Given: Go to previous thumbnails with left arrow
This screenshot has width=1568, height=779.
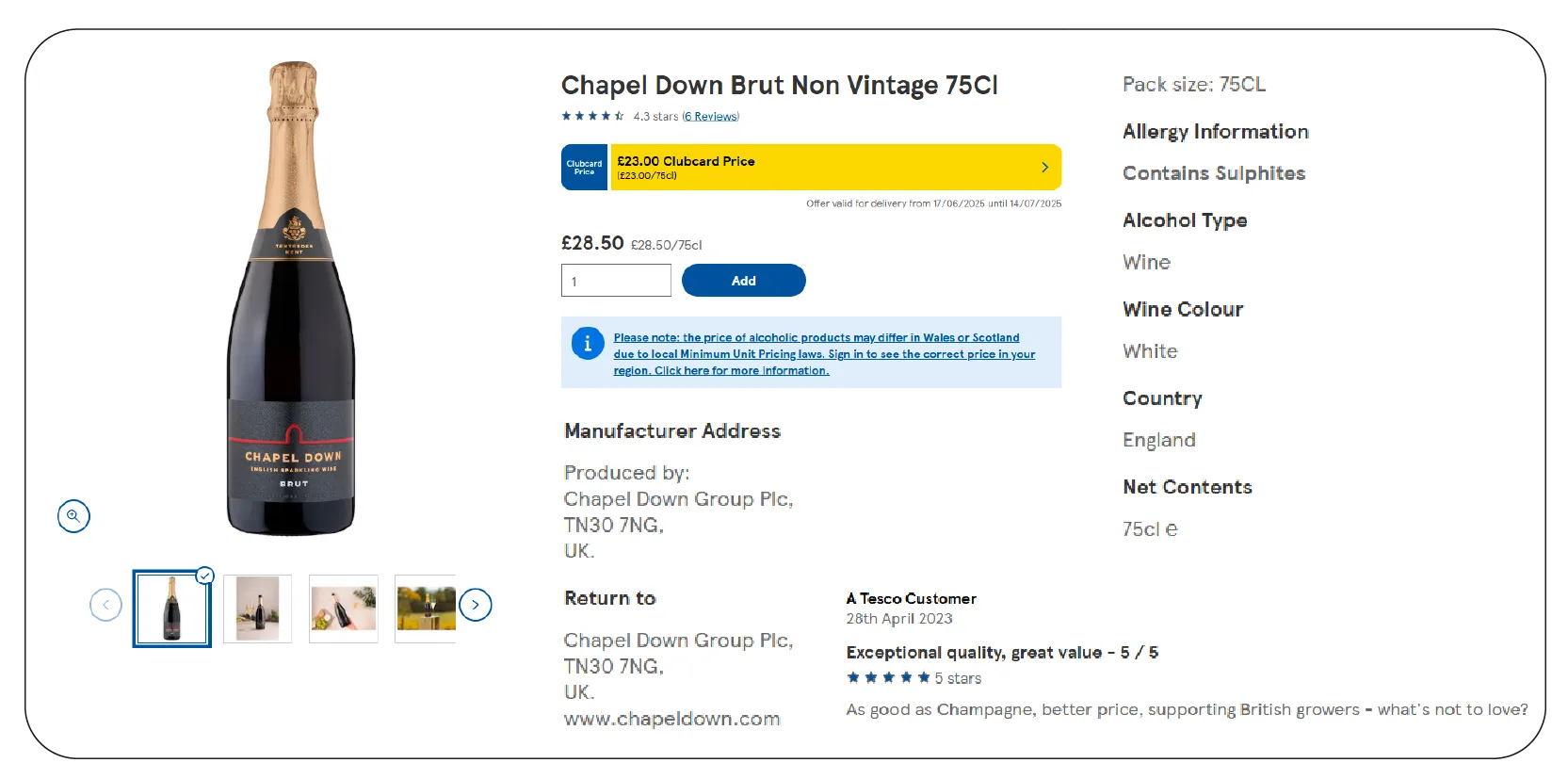Looking at the screenshot, I should tap(105, 605).
